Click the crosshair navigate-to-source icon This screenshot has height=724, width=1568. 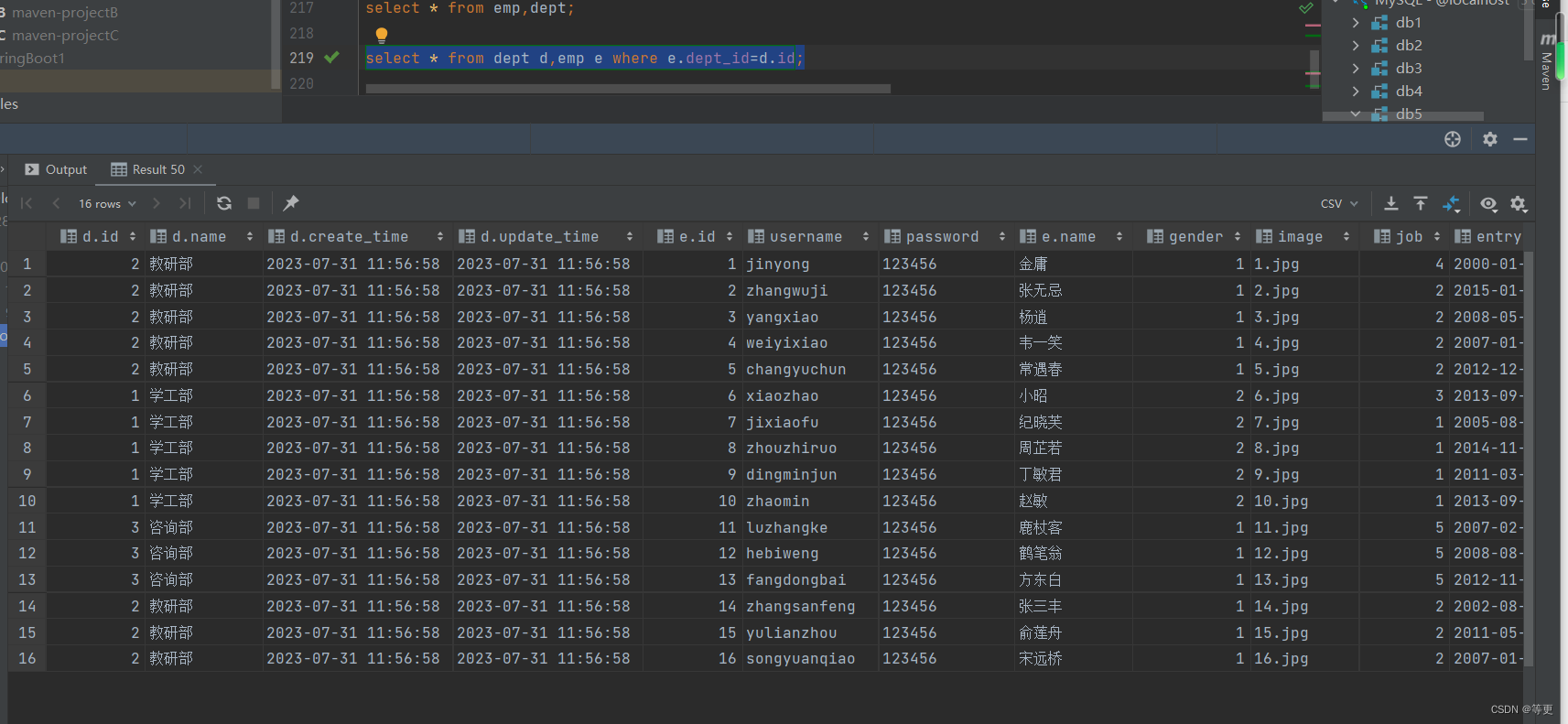(1453, 139)
